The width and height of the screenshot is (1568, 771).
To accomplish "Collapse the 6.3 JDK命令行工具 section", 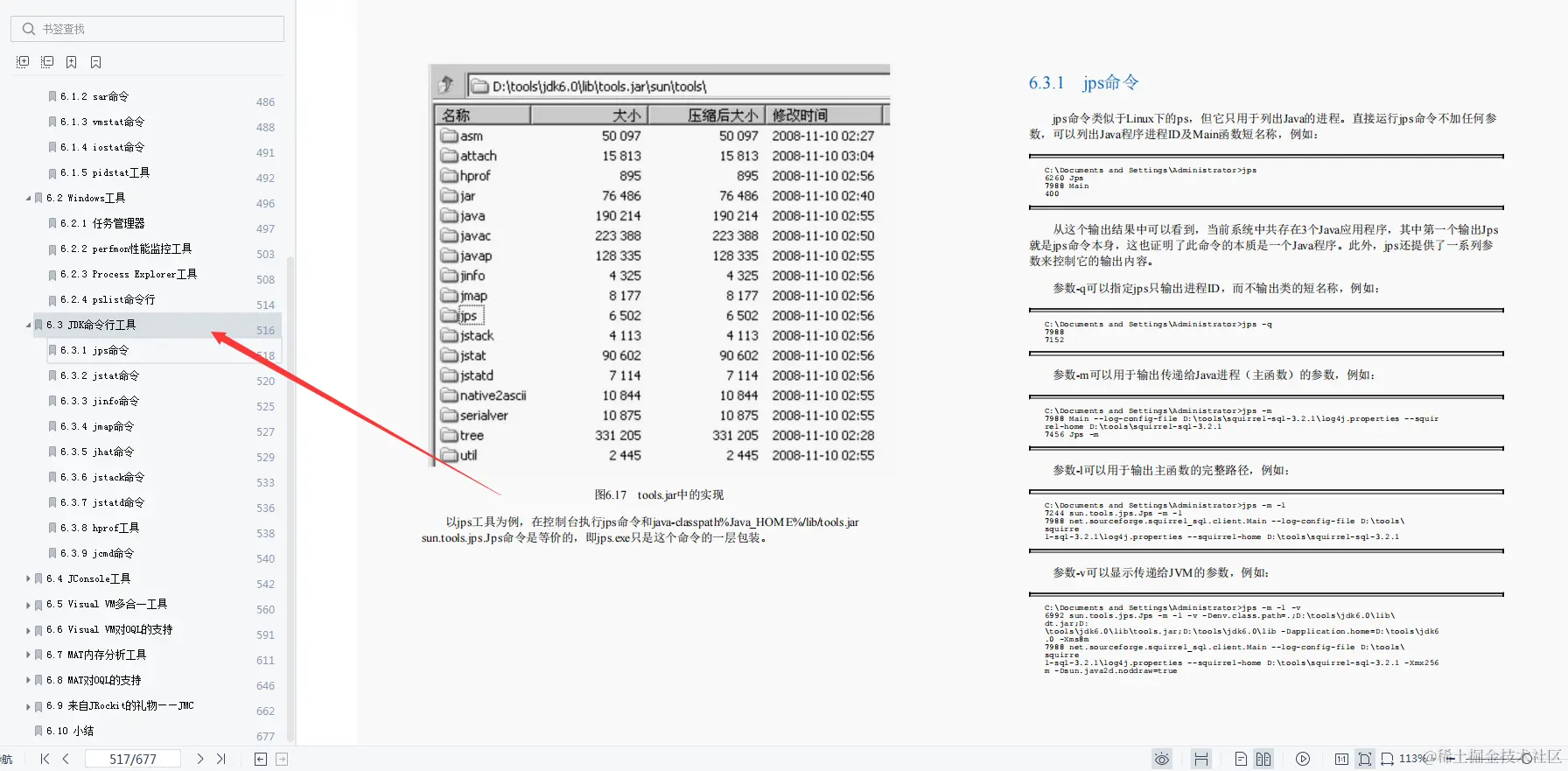I will tap(28, 326).
